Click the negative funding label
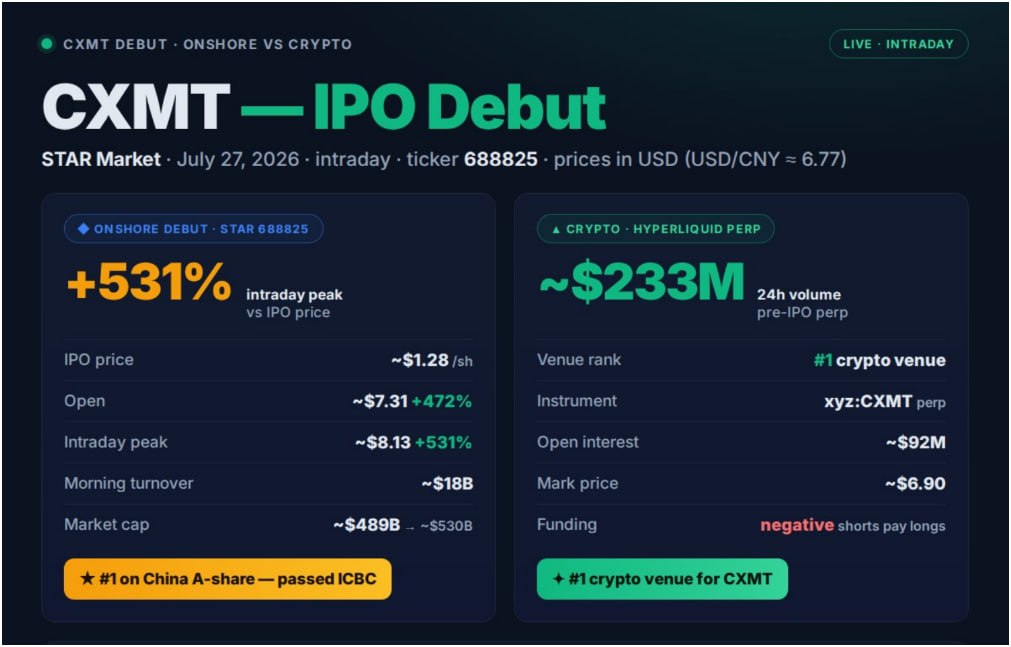The height and width of the screenshot is (647, 1011). pos(797,525)
